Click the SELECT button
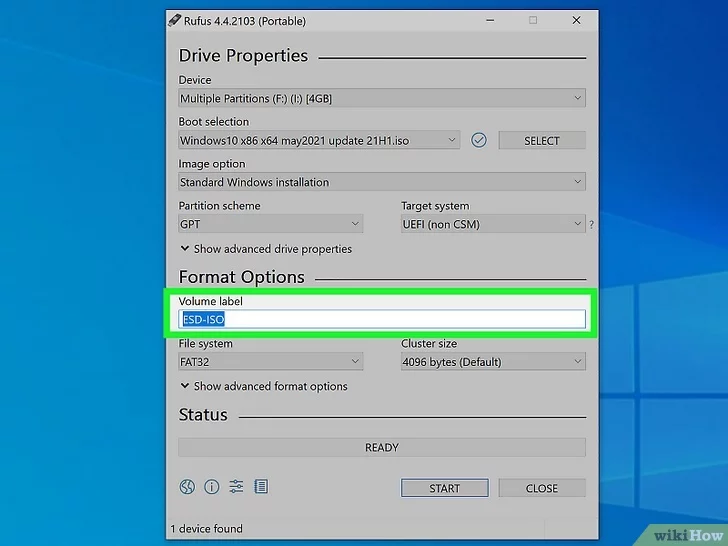 point(542,140)
